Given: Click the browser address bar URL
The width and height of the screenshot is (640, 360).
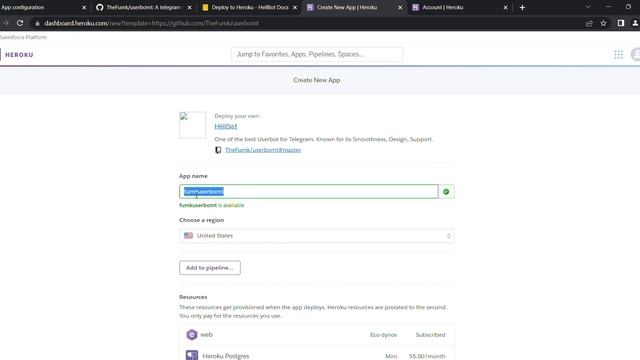Looking at the screenshot, I should click(x=151, y=23).
